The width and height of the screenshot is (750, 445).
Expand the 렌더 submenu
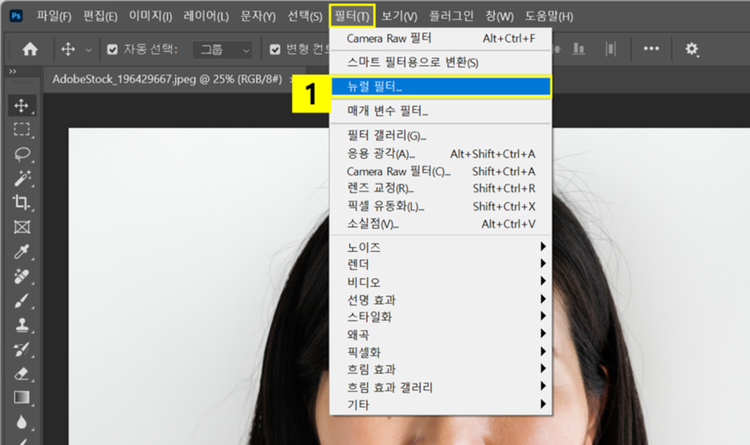[441, 264]
